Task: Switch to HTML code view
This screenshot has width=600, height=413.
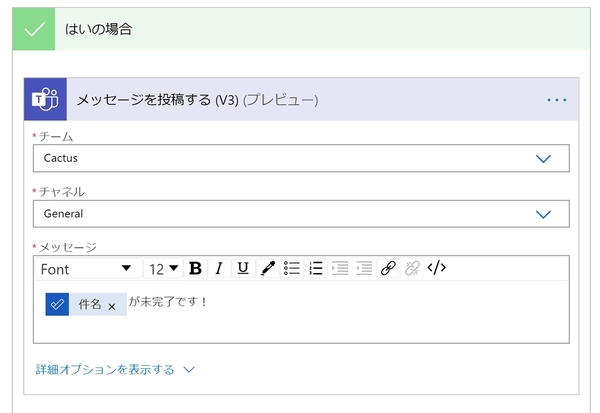Action: 436,268
